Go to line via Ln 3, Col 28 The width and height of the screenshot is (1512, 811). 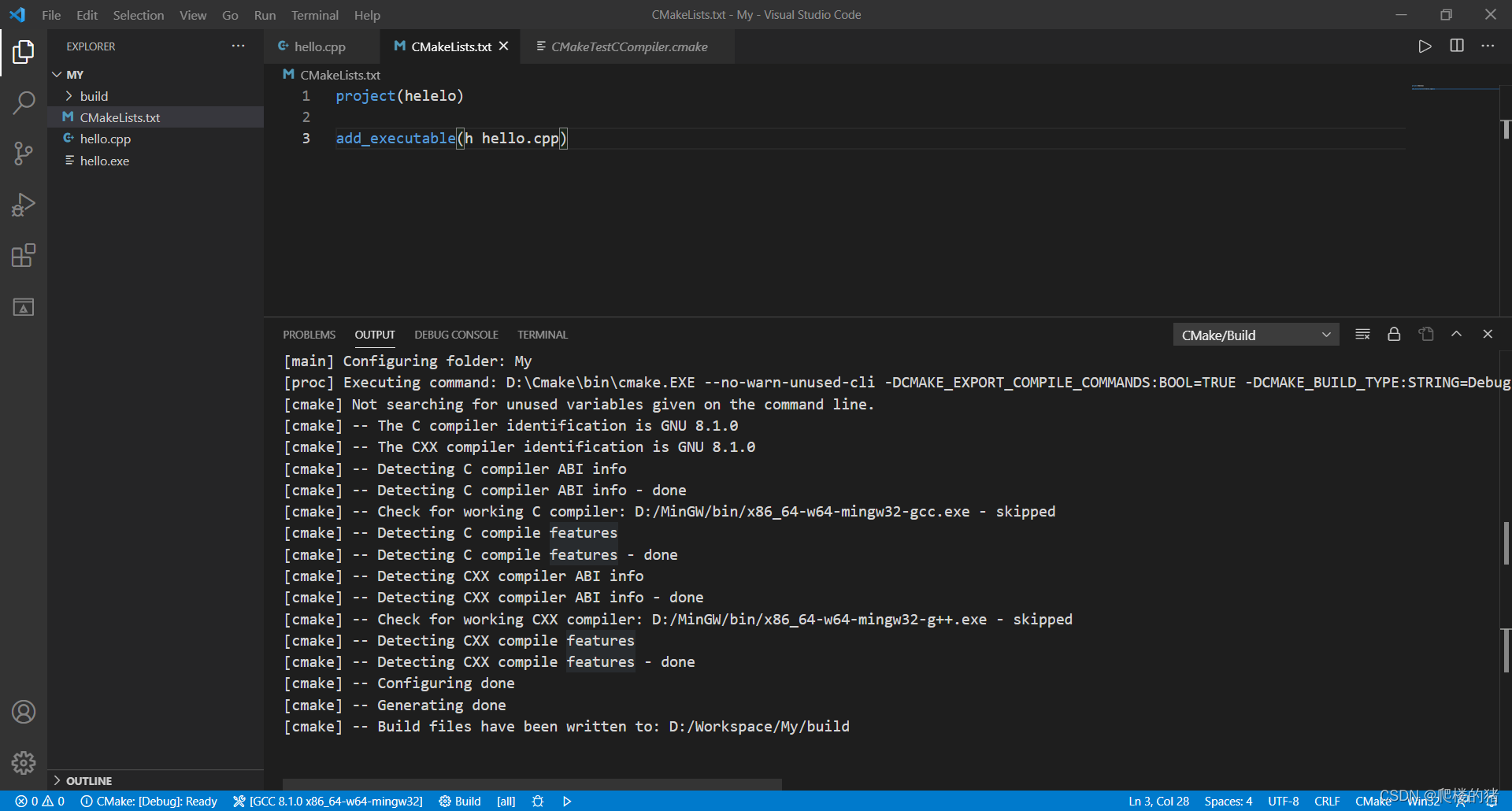click(x=1158, y=801)
